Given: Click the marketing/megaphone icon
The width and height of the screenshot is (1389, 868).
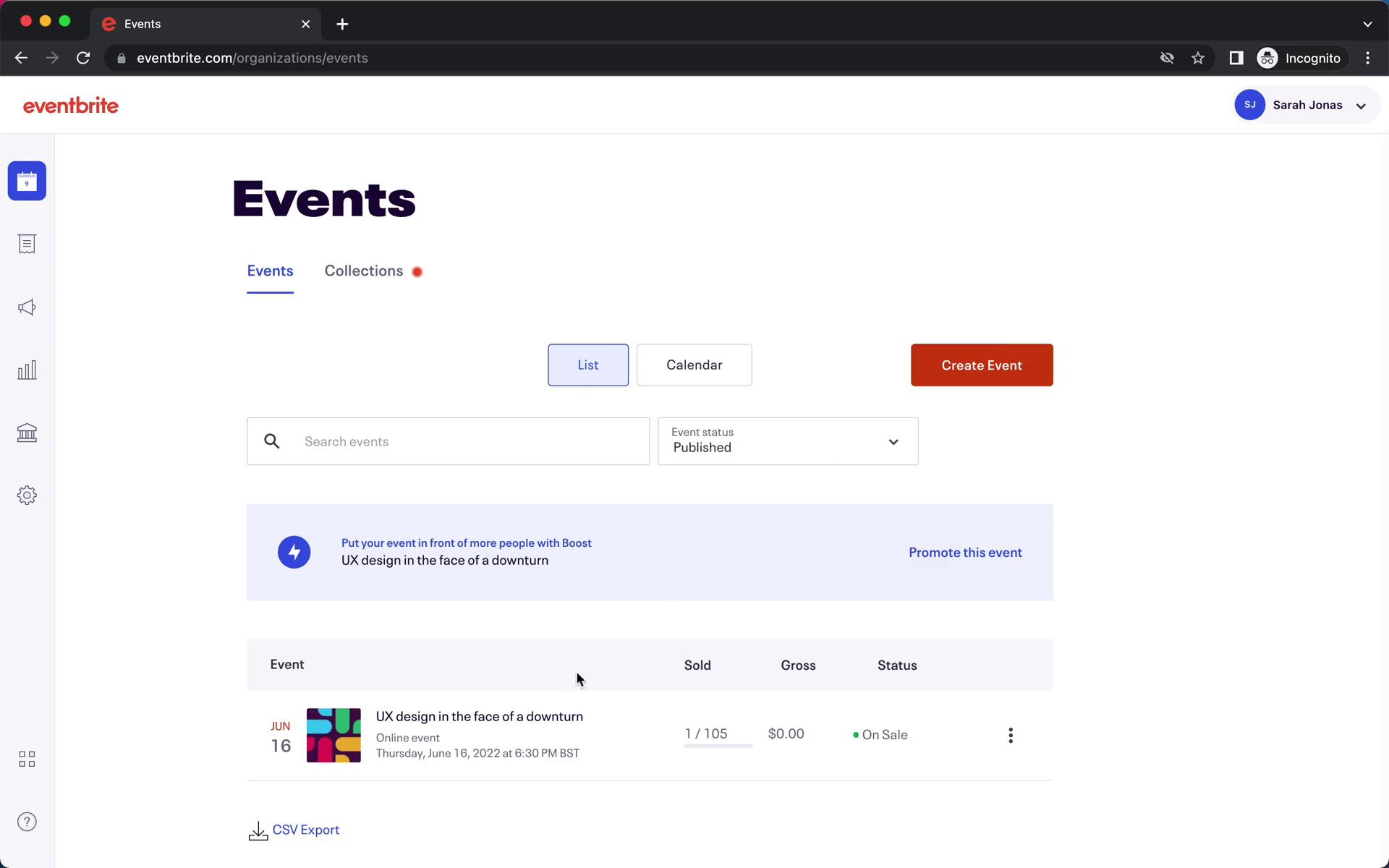Looking at the screenshot, I should (x=27, y=307).
